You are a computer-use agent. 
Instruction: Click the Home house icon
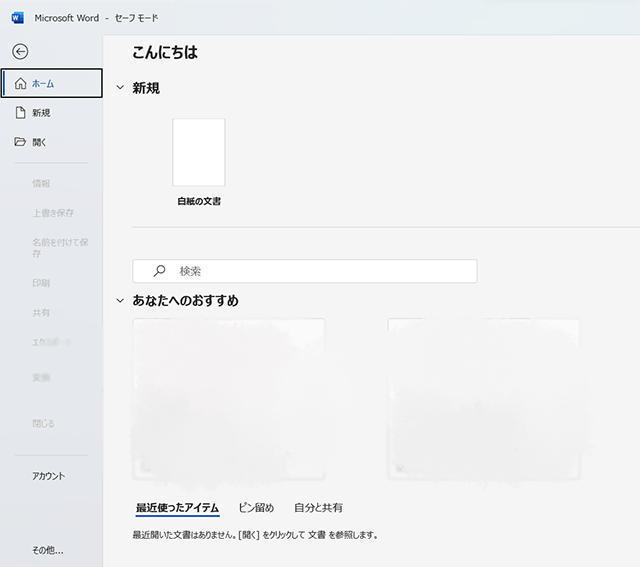[20, 84]
